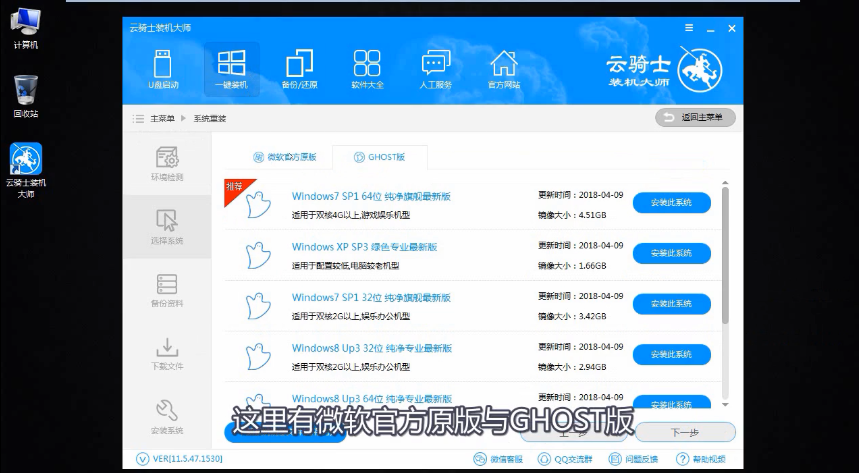Viewport: 859px width, 473px height.
Task: Open the U盘启动 tool
Action: pyautogui.click(x=163, y=70)
